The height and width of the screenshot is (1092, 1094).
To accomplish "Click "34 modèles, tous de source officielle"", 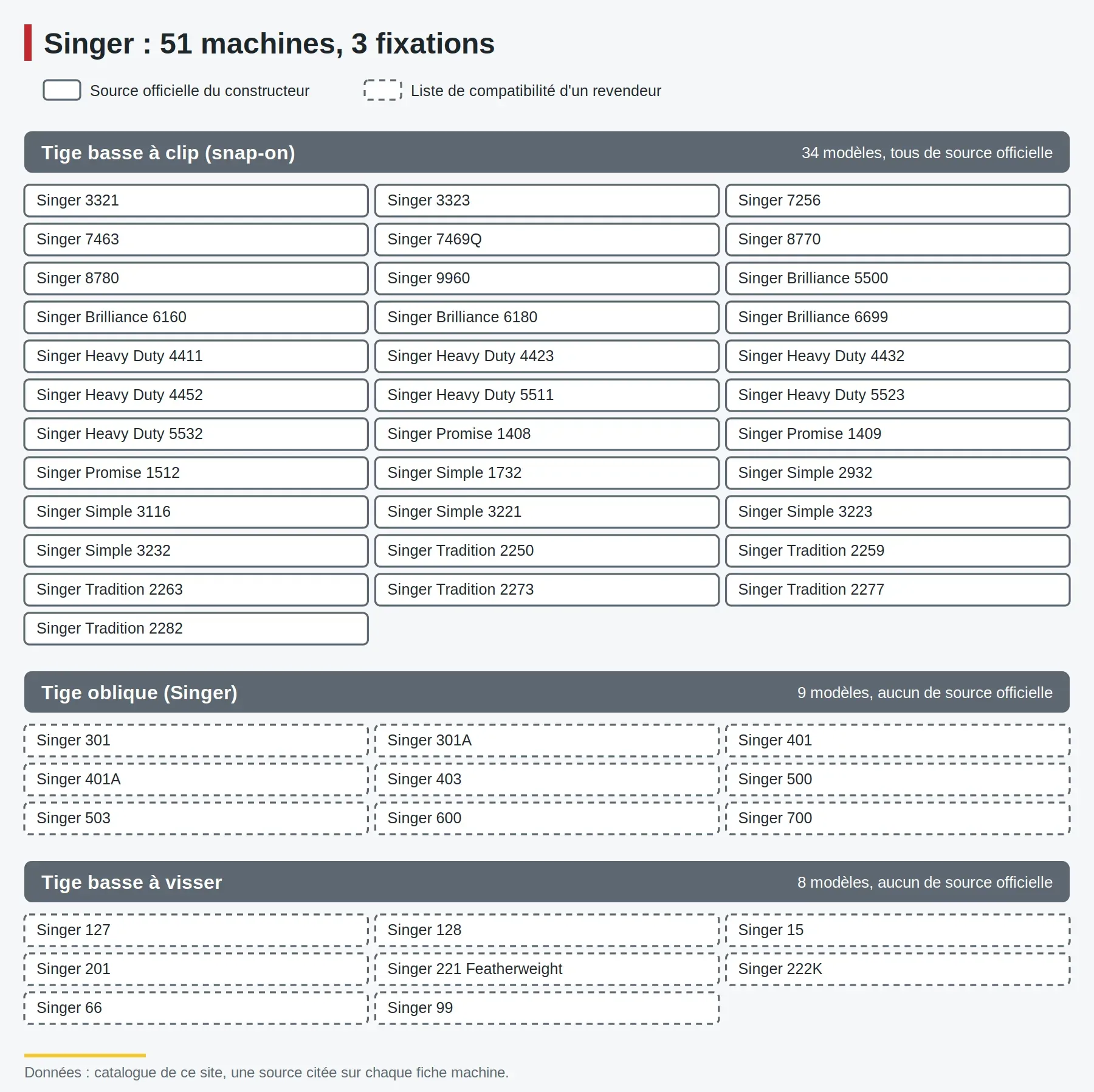I will tap(927, 153).
